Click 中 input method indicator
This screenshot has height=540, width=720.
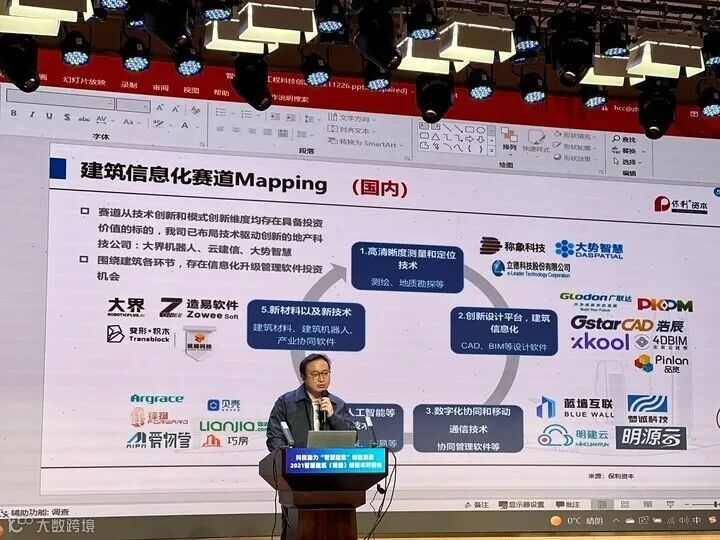pos(697,520)
